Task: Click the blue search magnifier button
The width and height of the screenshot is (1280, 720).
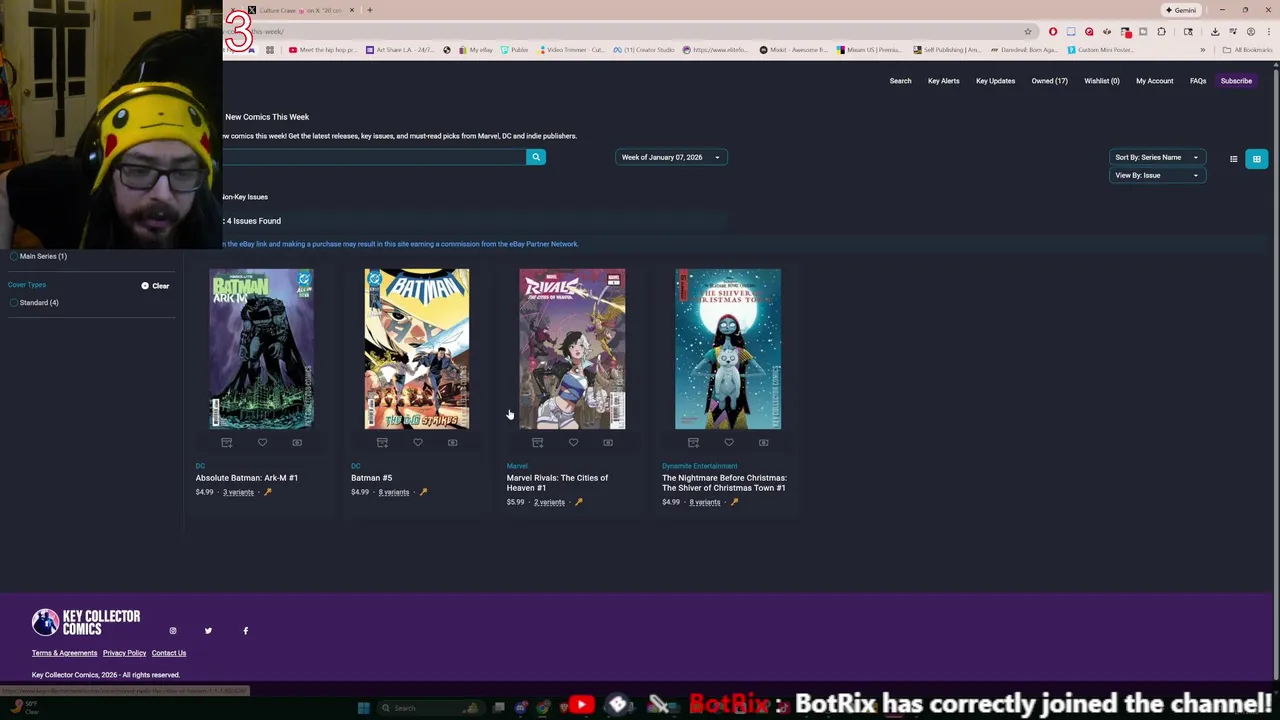Action: (x=536, y=157)
